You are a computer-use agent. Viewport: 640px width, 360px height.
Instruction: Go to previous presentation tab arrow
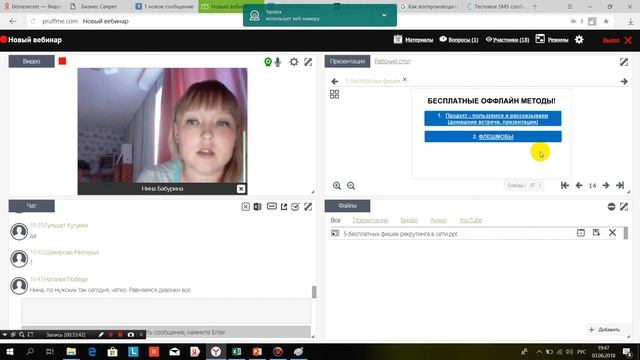[x=335, y=81]
